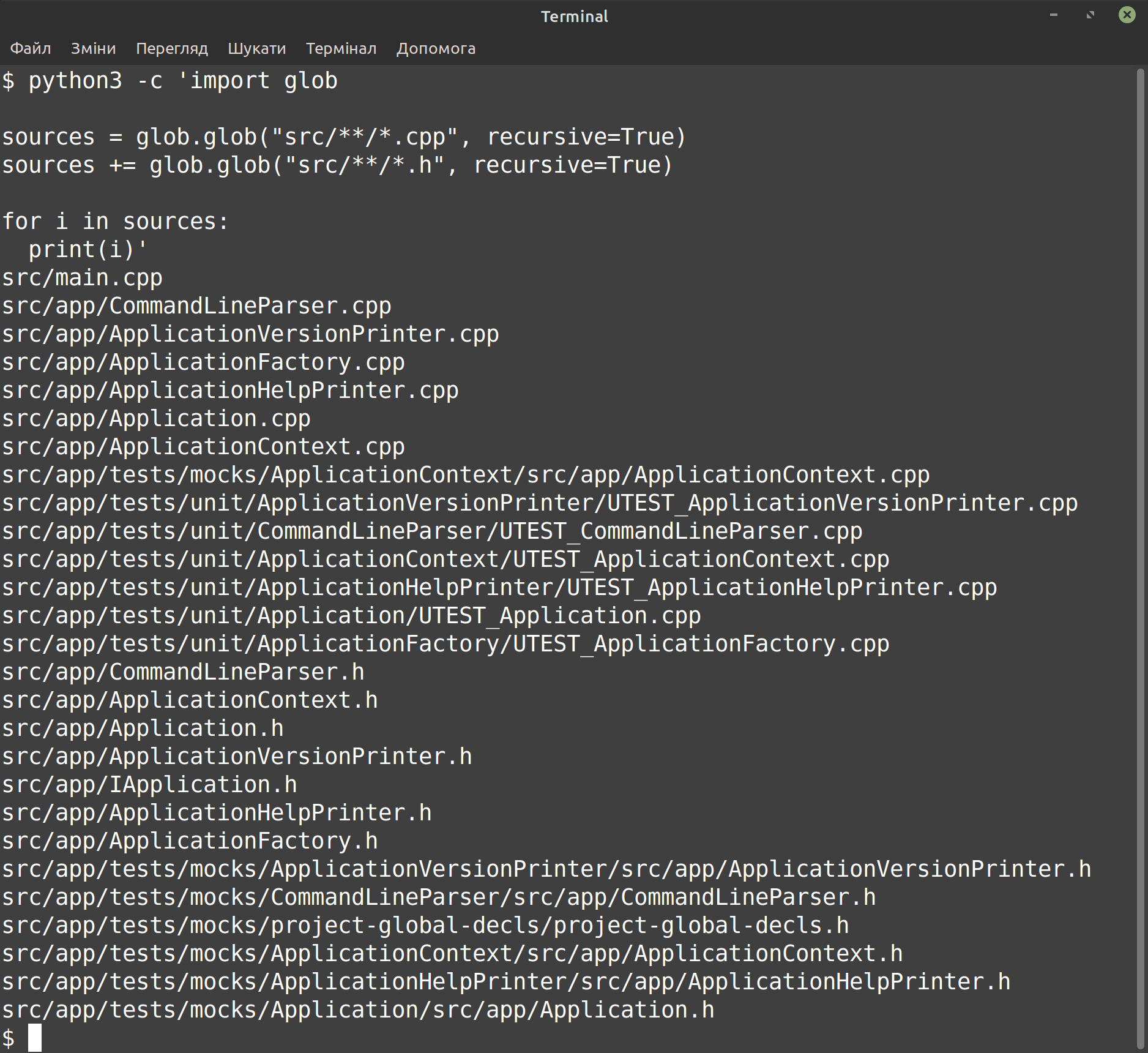Screen dimensions: 1148x1053
Task: Click the line 'src/app/Application.h'
Action: pos(143,729)
